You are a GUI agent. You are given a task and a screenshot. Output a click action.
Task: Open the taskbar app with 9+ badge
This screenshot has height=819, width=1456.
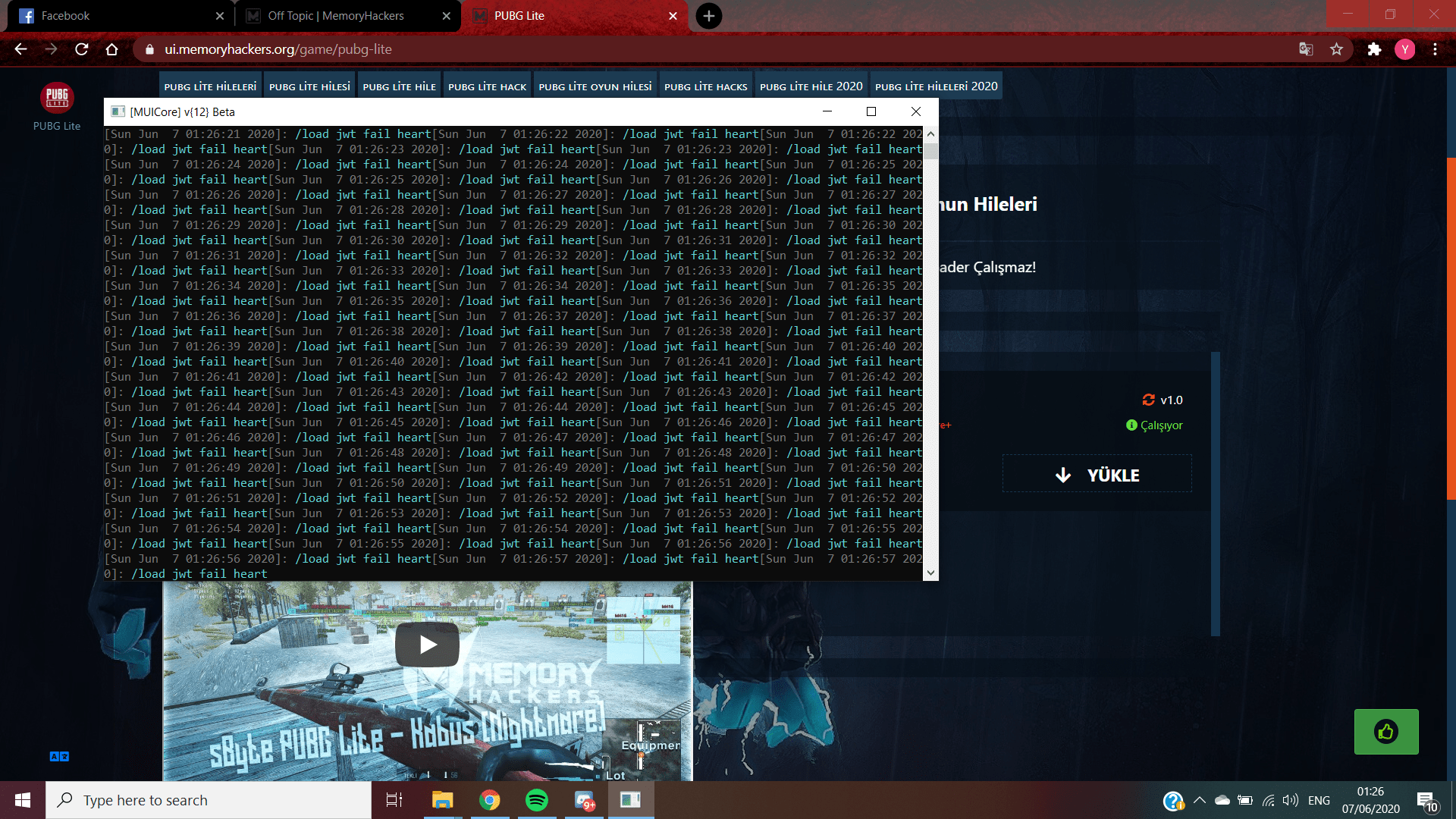584,800
